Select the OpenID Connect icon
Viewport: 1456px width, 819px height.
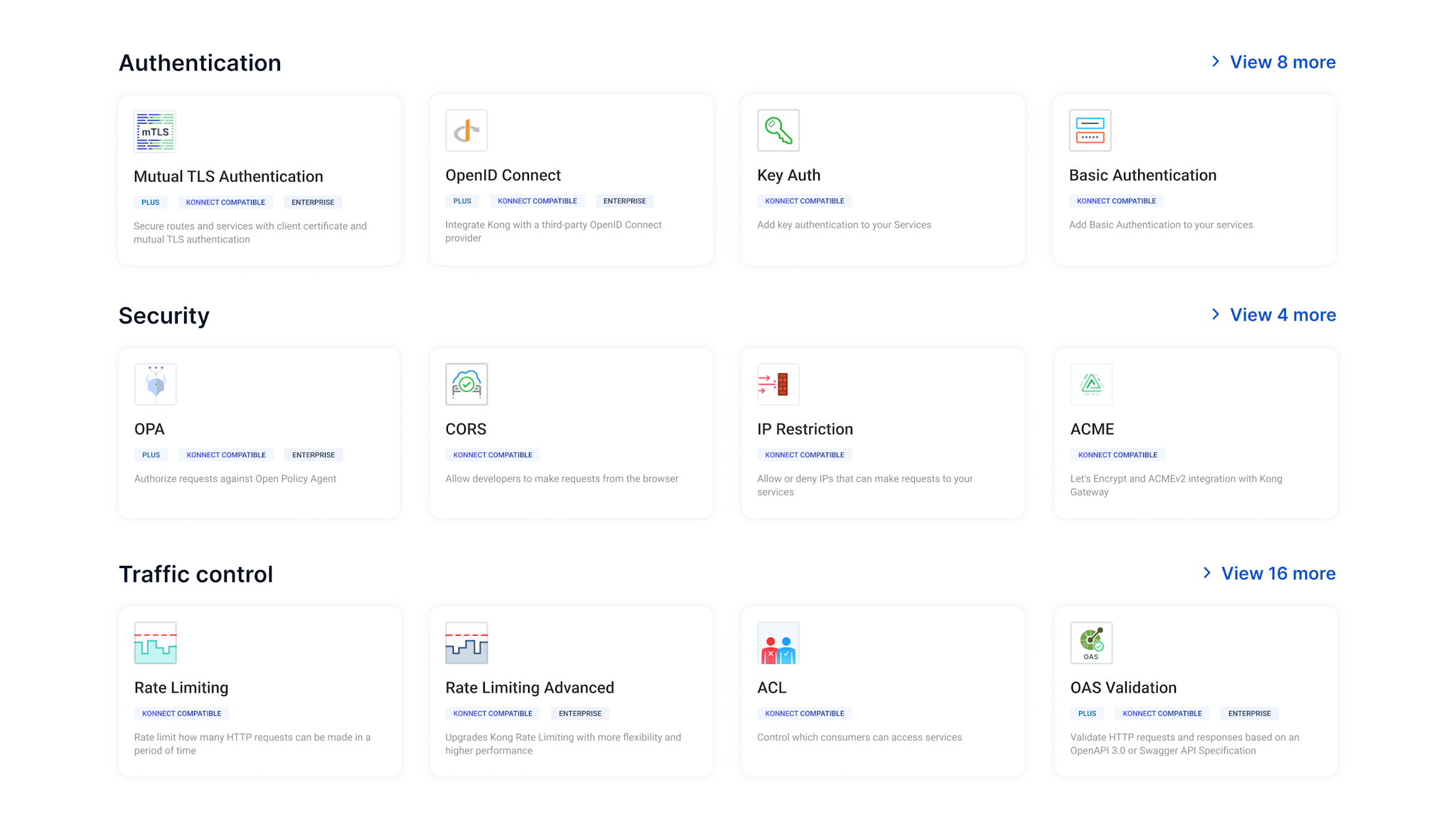tap(466, 131)
